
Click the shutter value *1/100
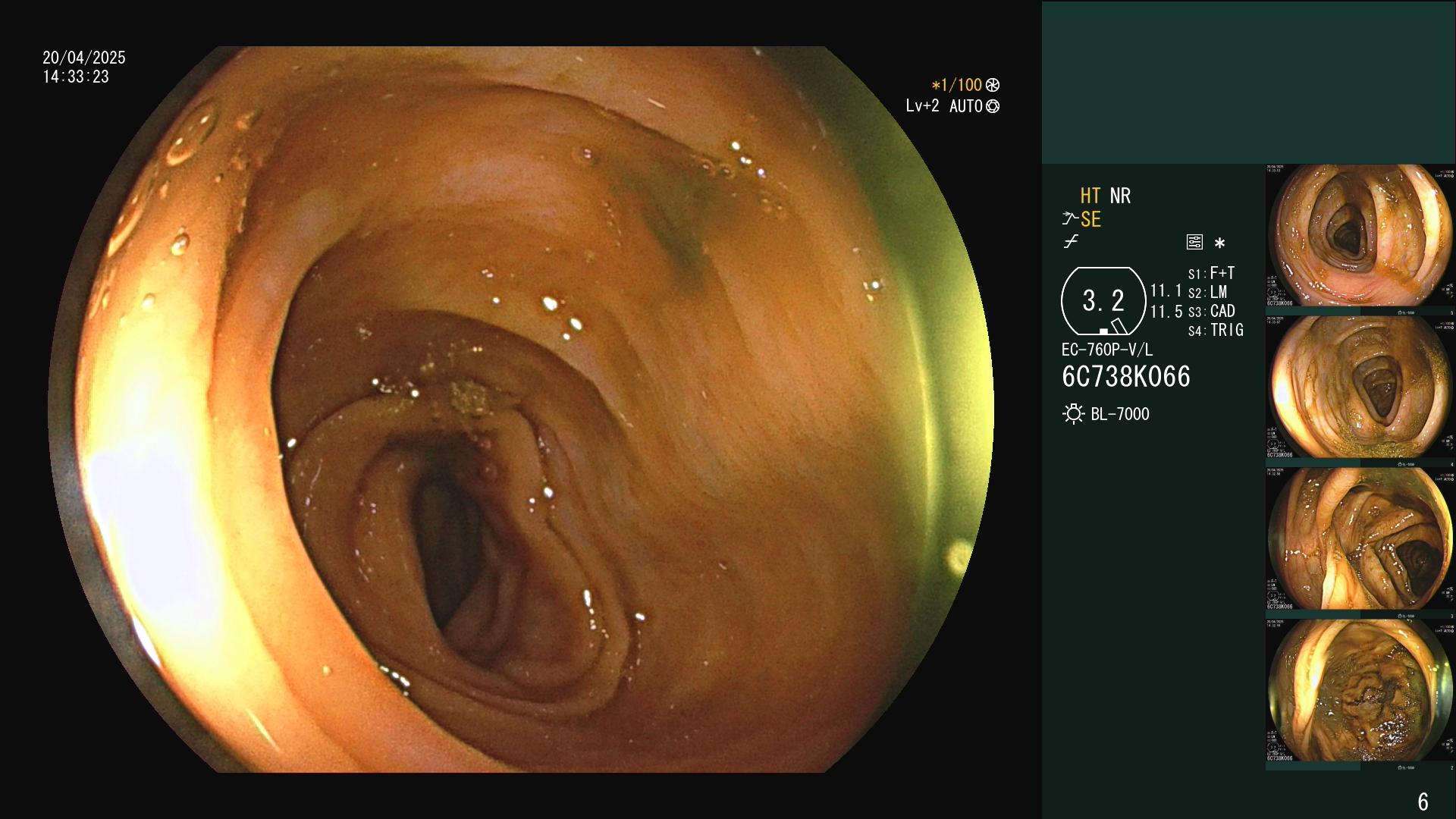pyautogui.click(x=957, y=85)
